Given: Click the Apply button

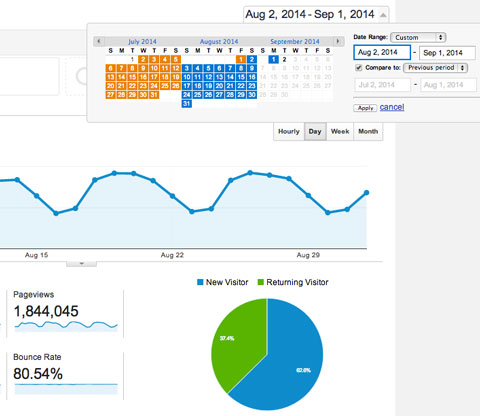Looking at the screenshot, I should pyautogui.click(x=365, y=108).
